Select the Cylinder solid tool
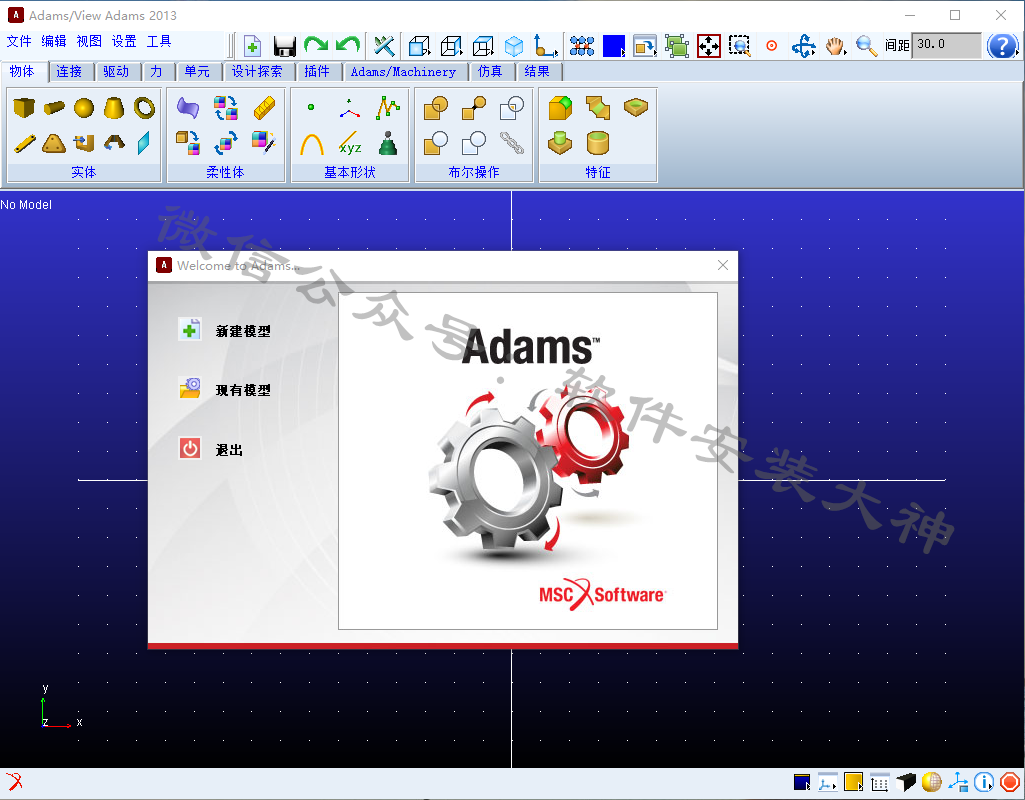 tap(54, 107)
